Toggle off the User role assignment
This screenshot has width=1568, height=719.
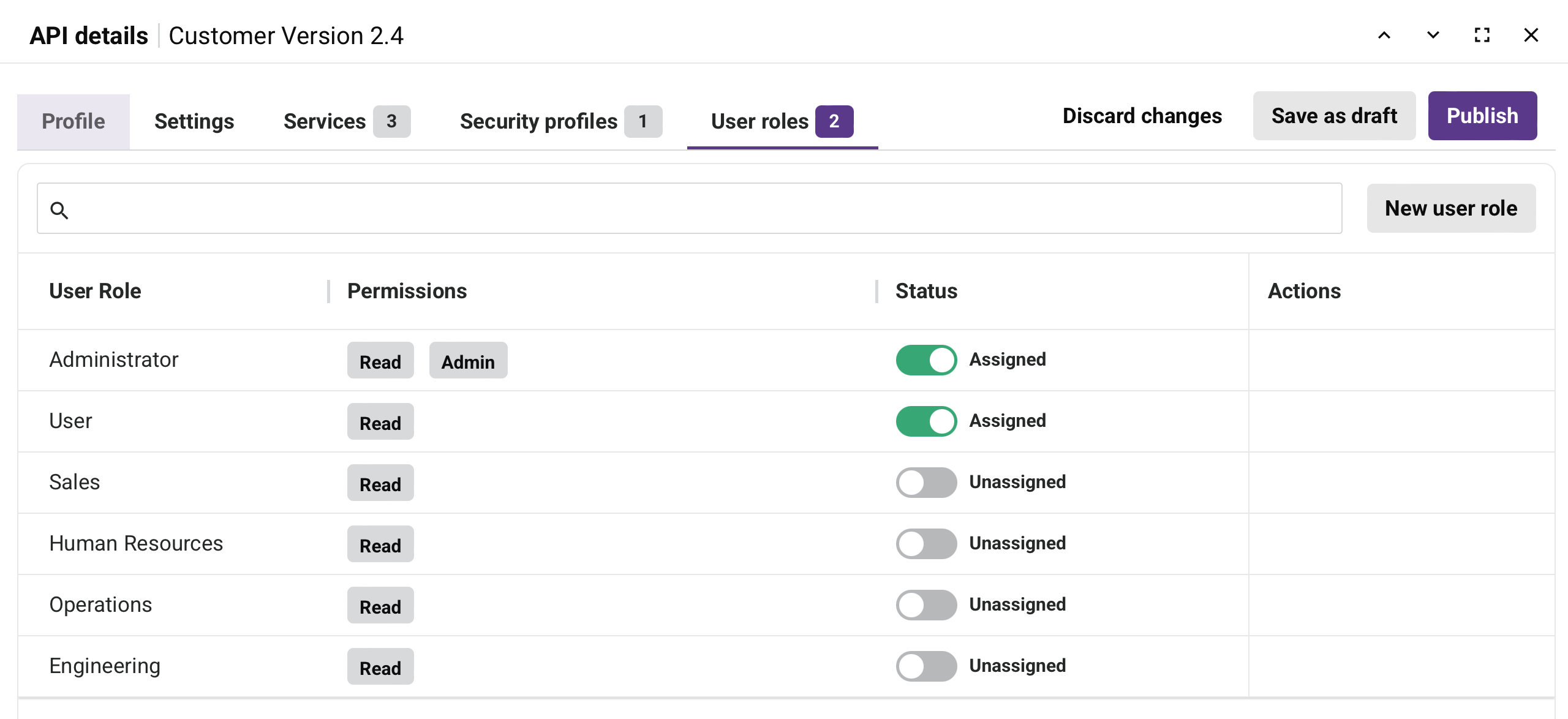(x=925, y=421)
